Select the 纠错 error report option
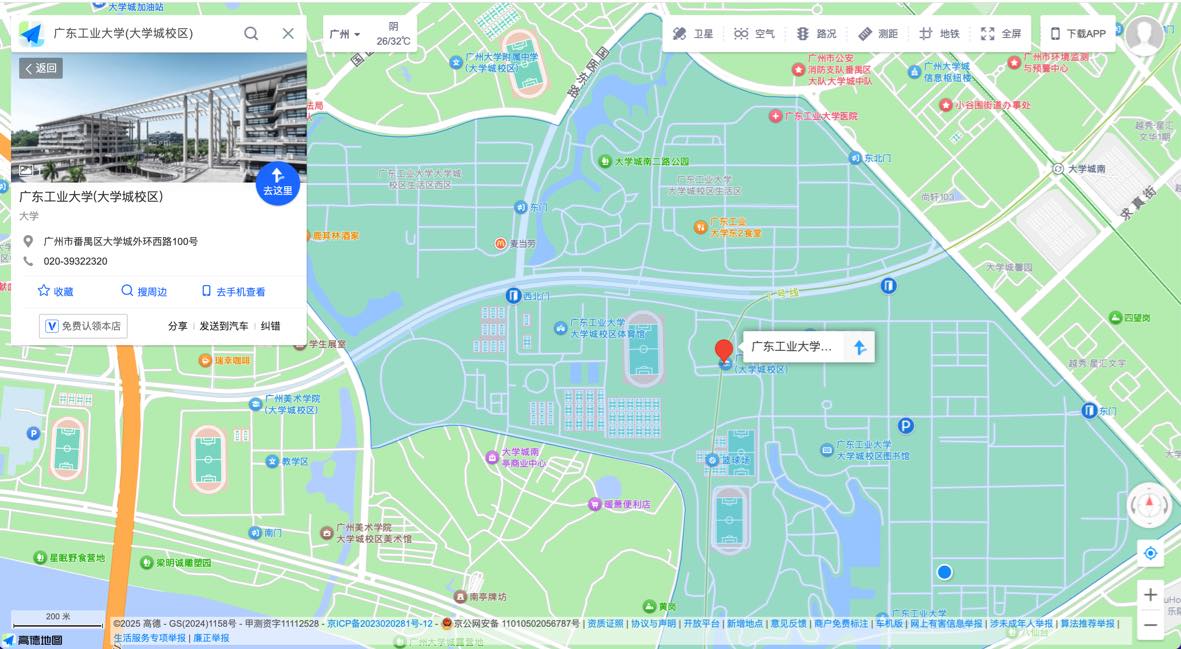The width and height of the screenshot is (1181, 649). point(268,326)
